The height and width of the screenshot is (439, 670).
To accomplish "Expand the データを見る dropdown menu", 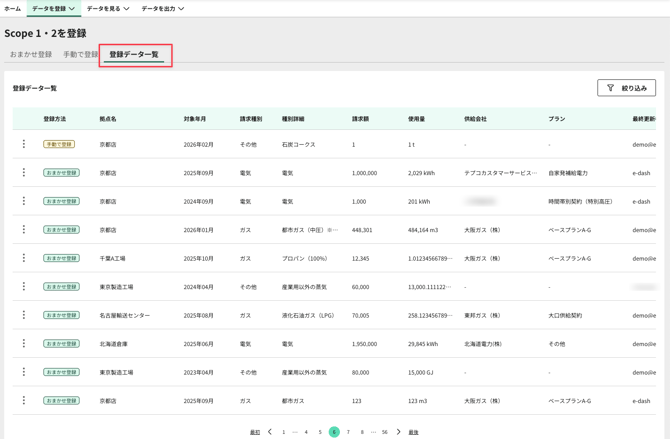I will [x=107, y=9].
